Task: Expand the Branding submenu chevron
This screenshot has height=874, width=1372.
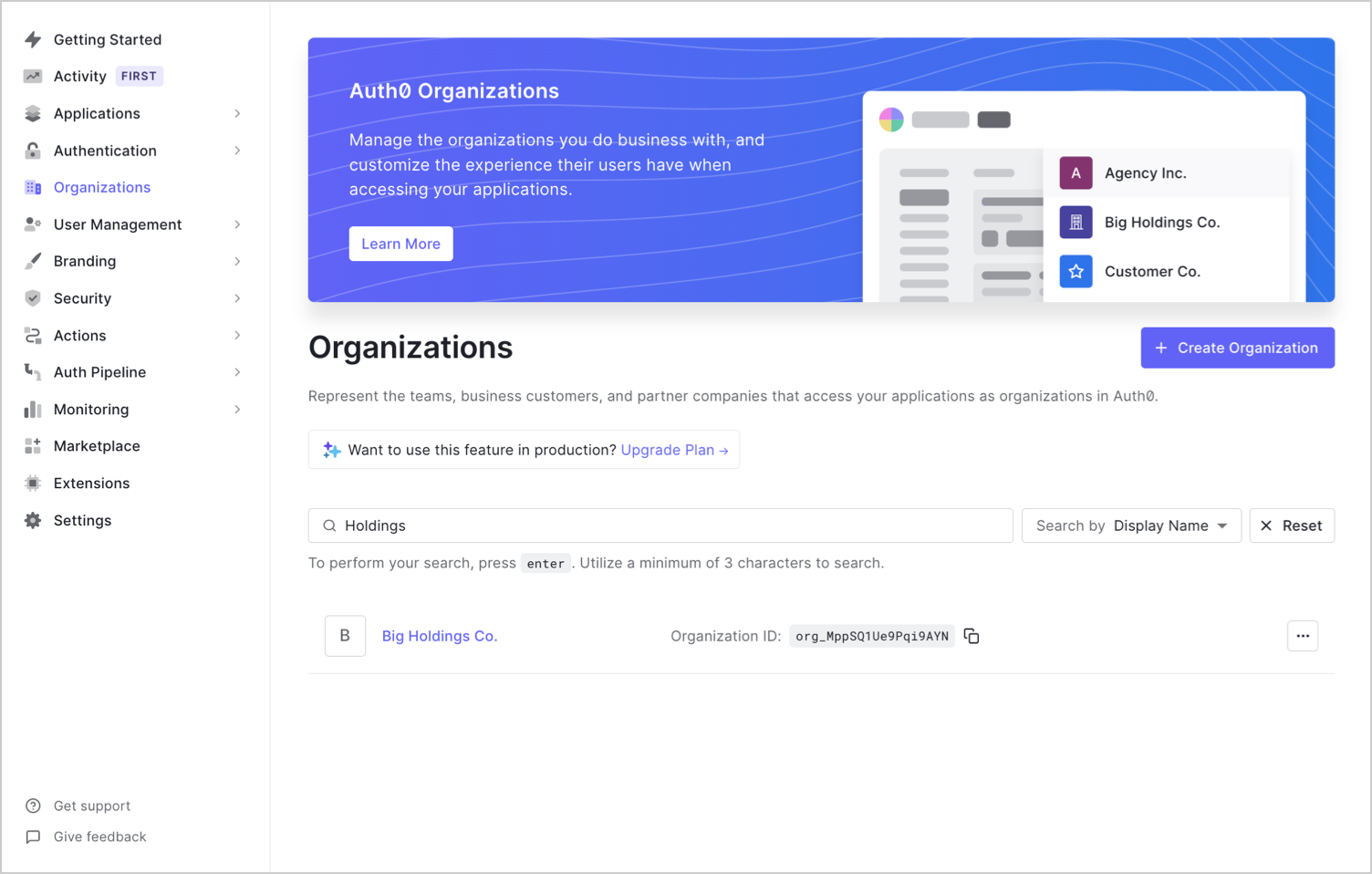Action: click(x=237, y=261)
